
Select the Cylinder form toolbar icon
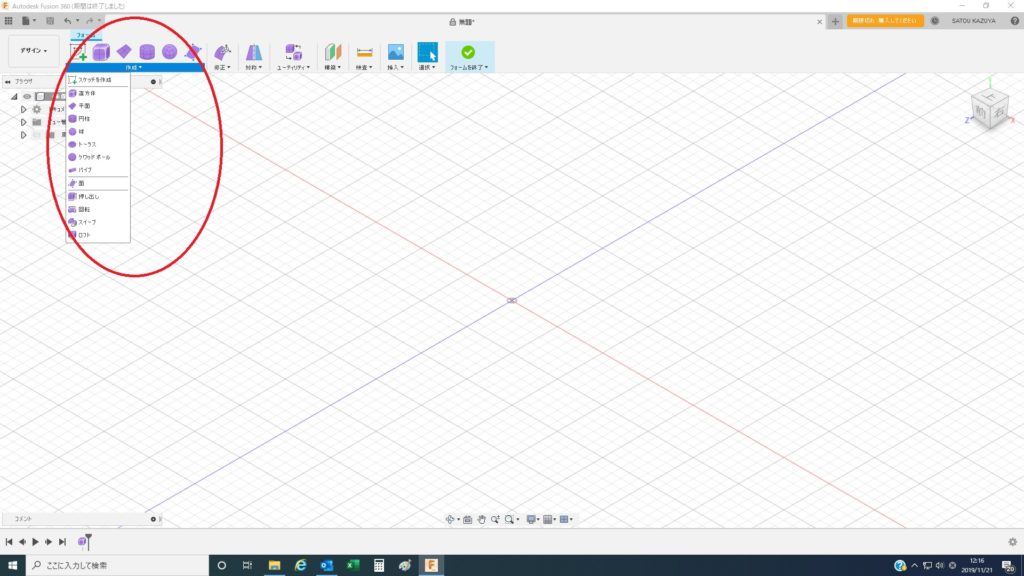click(x=147, y=52)
